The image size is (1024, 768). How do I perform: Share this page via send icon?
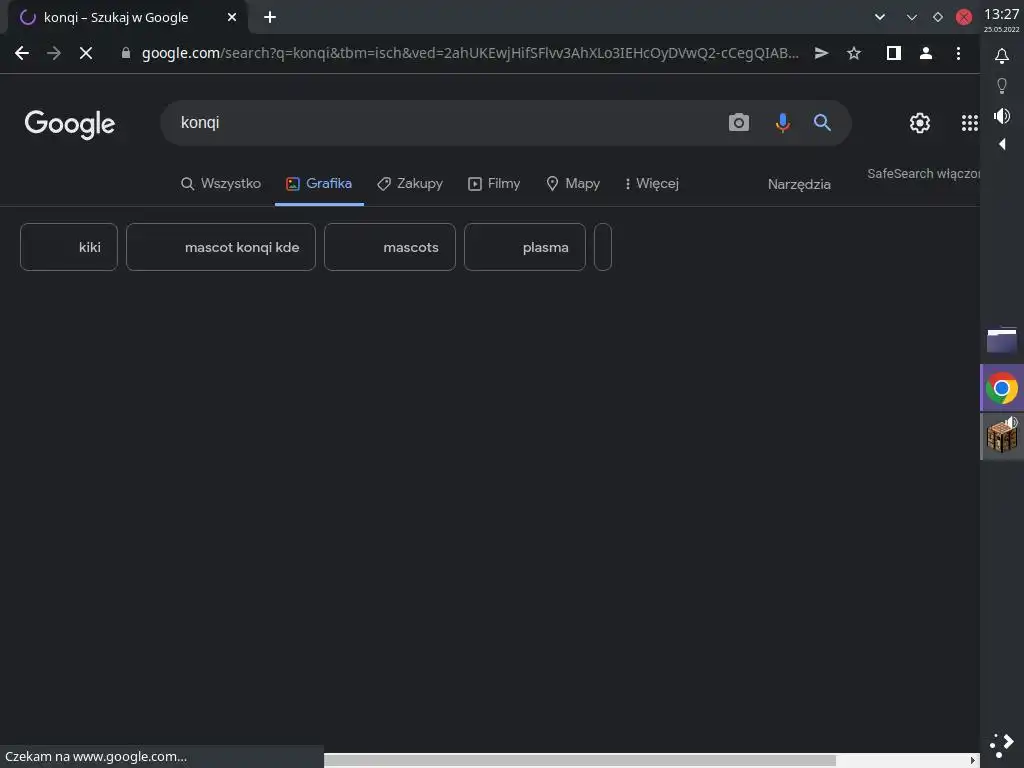822,53
